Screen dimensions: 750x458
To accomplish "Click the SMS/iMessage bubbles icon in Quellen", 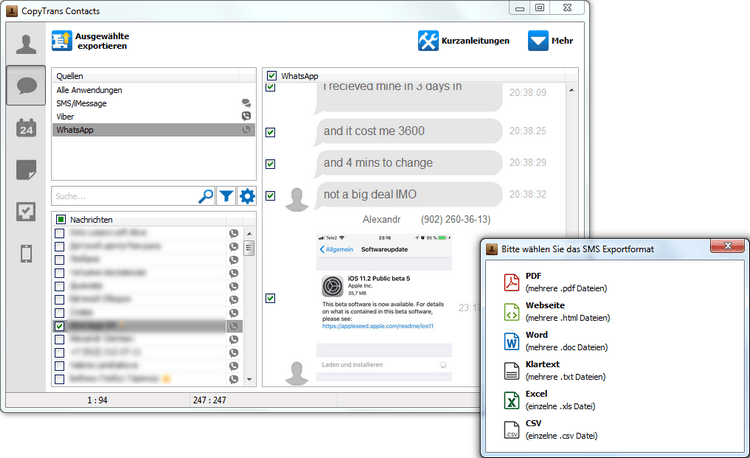I will (246, 103).
